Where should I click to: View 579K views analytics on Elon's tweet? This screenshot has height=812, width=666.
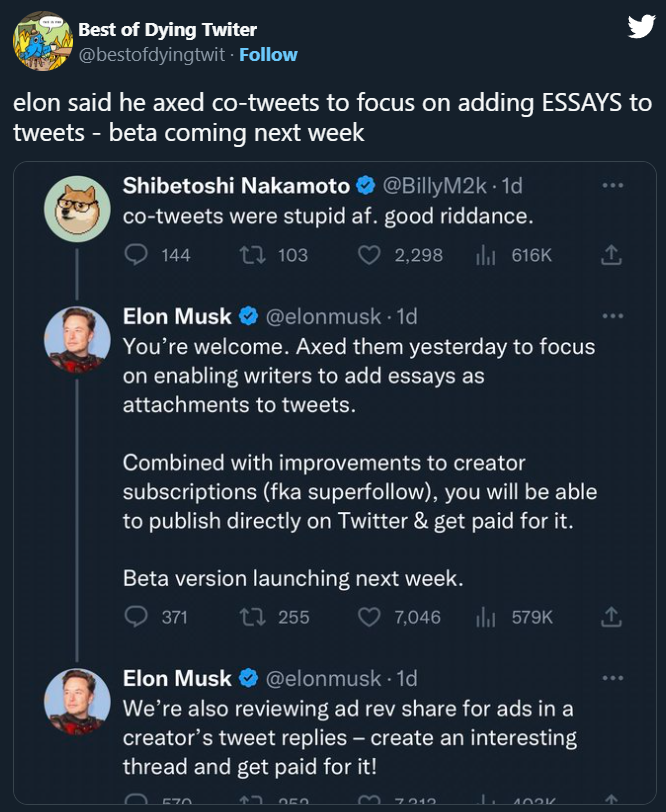click(486, 617)
